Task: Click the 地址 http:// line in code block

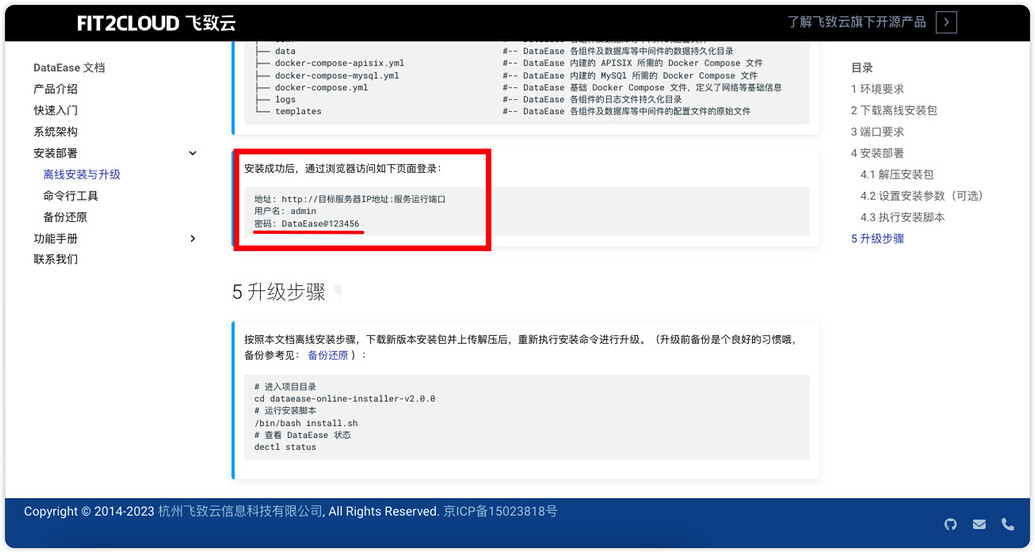Action: 350,199
